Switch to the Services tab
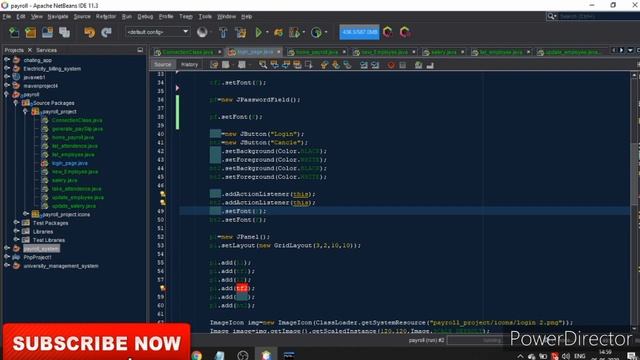 pyautogui.click(x=47, y=50)
